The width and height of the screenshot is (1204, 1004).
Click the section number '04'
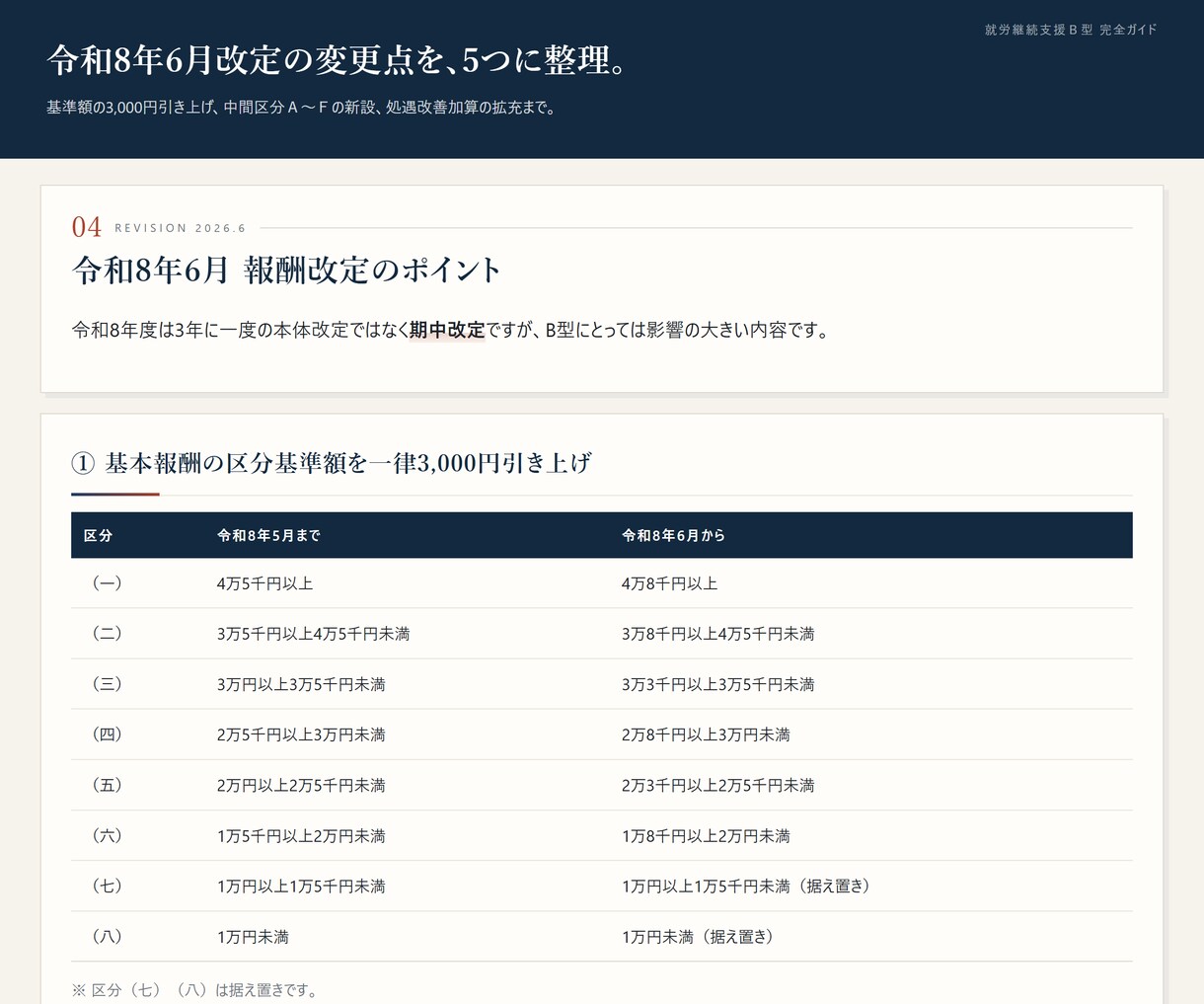click(x=87, y=227)
